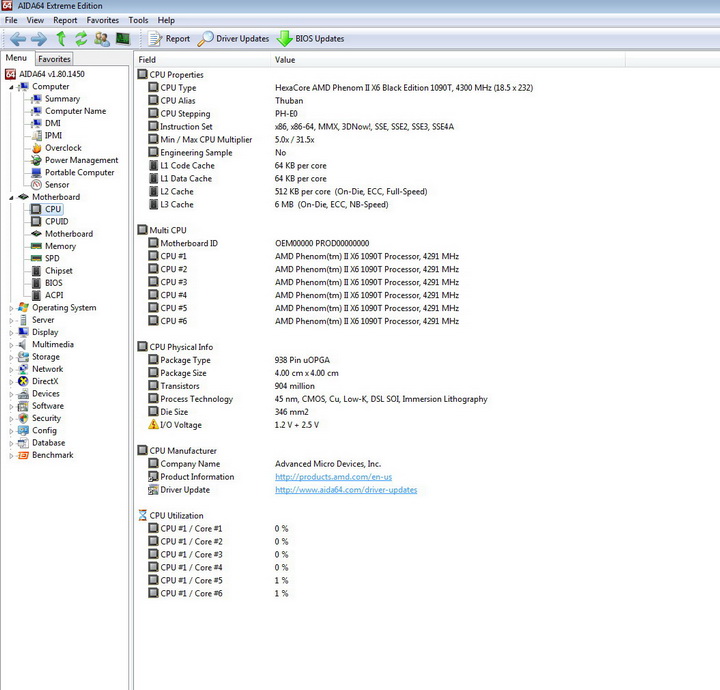Open the DMI page
720x690 pixels.
pyautogui.click(x=53, y=123)
